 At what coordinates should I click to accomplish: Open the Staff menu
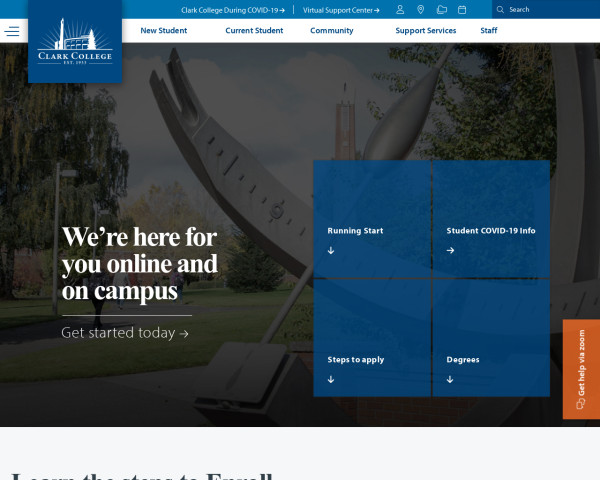click(489, 31)
